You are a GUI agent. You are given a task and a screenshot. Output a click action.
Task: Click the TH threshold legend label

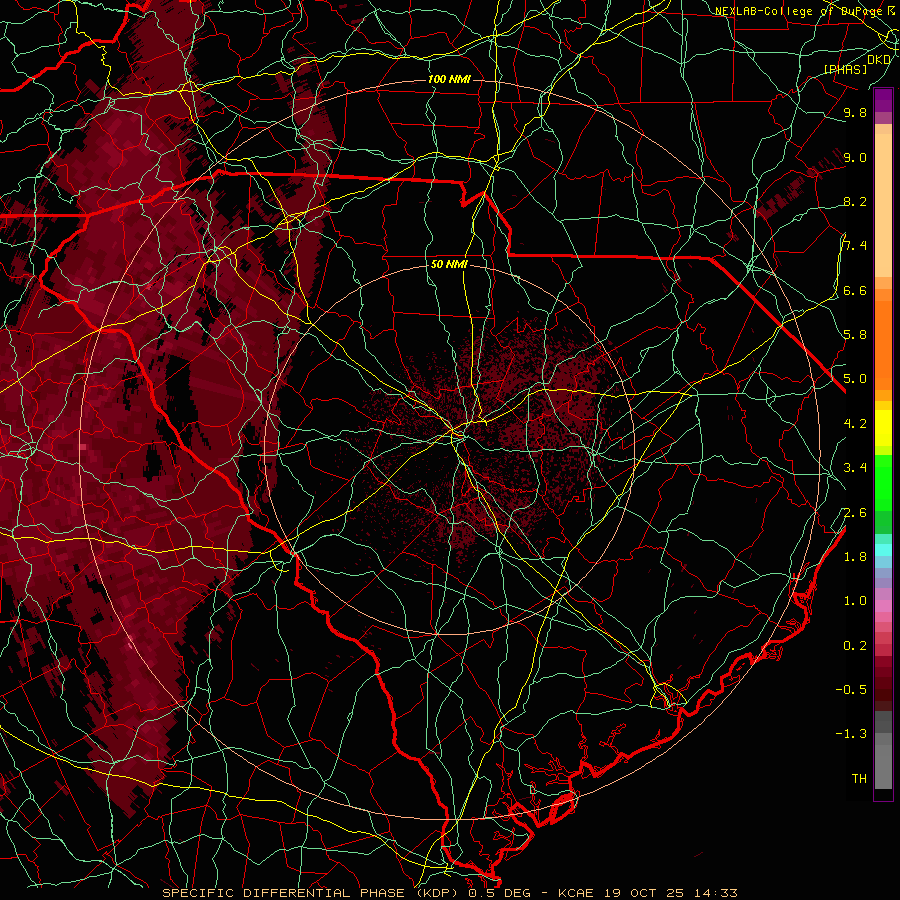[x=859, y=779]
